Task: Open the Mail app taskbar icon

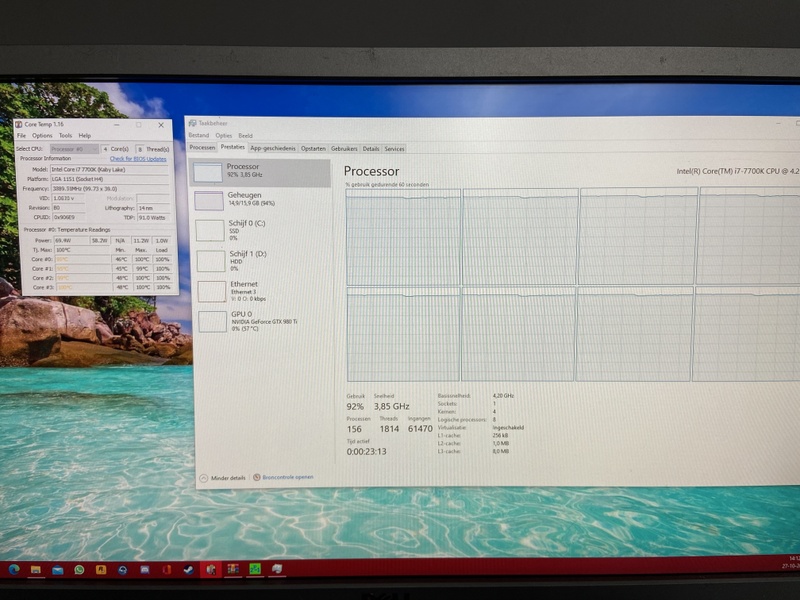Action: [58, 569]
